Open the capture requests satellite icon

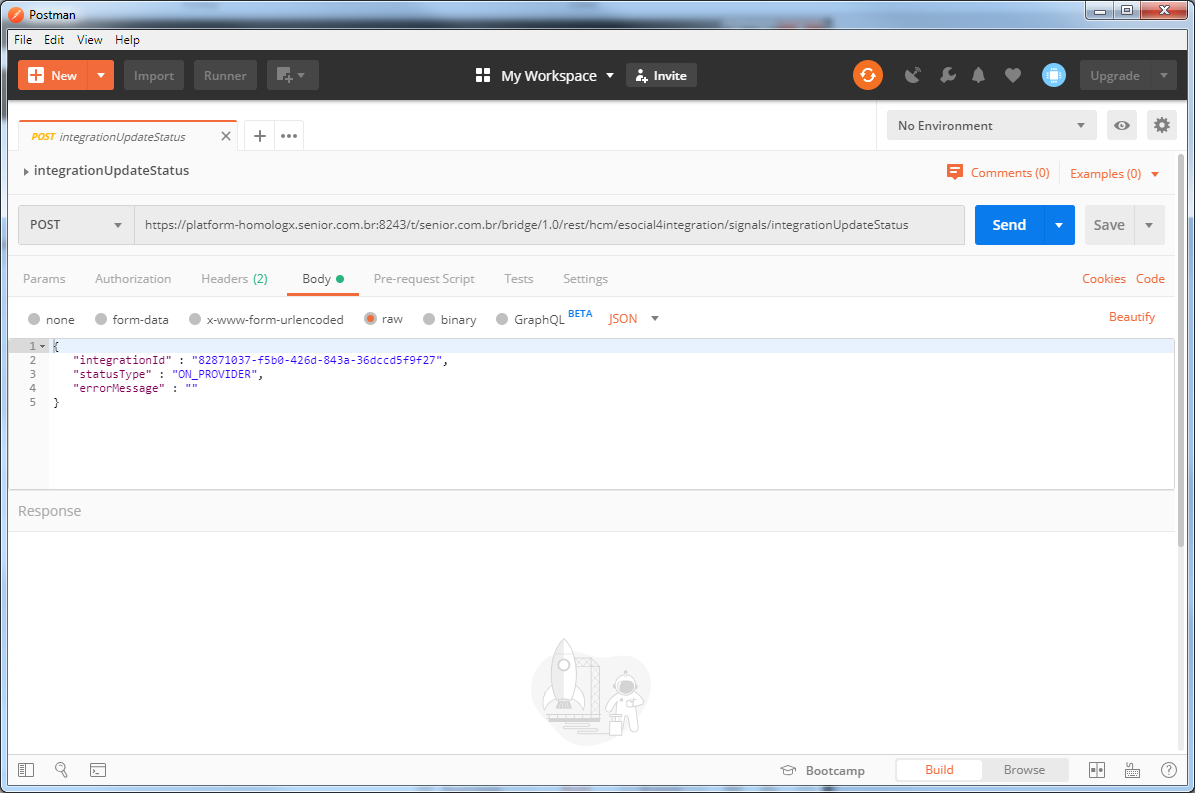click(x=912, y=75)
